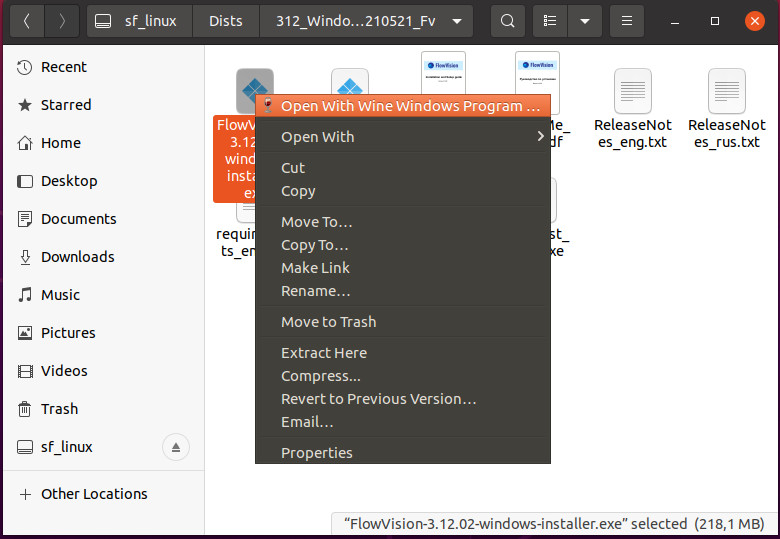Screen dimensions: 780x539
Task: Open Desktop in the sidebar
Action: (x=103, y=181)
